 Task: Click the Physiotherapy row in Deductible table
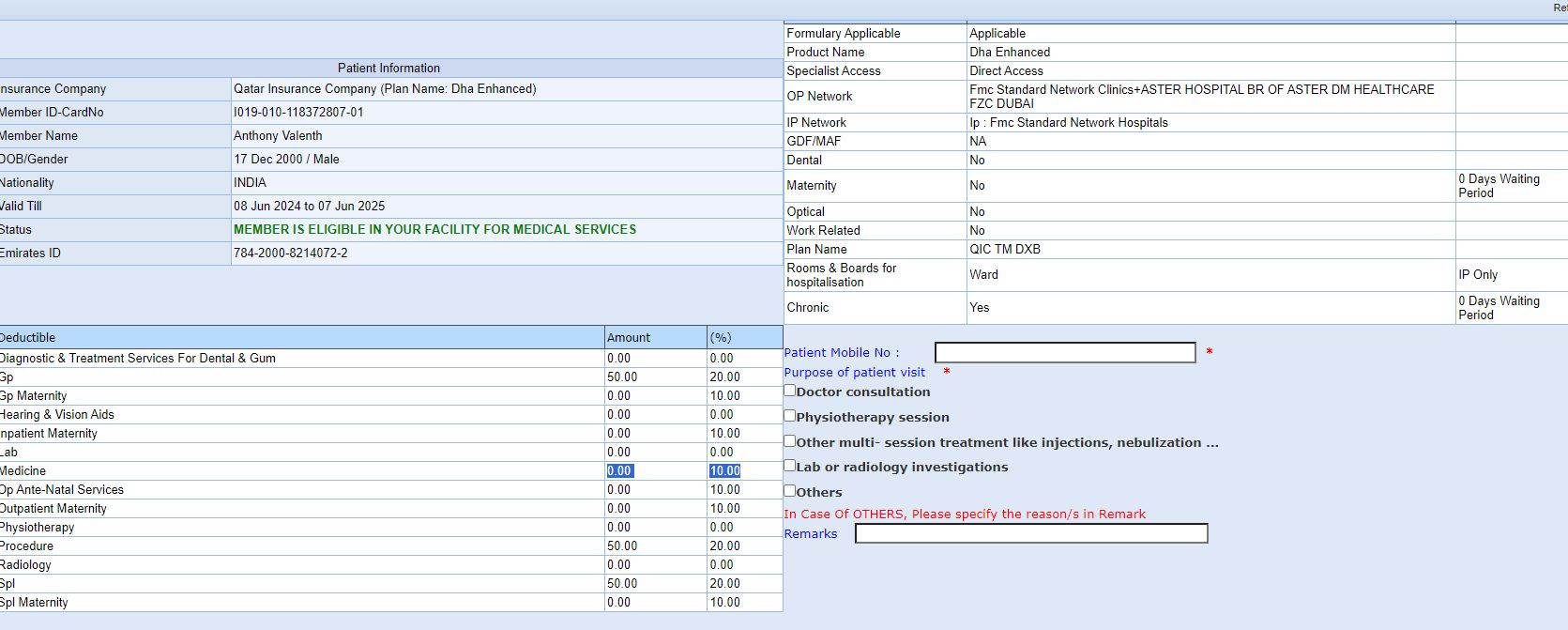tap(38, 528)
